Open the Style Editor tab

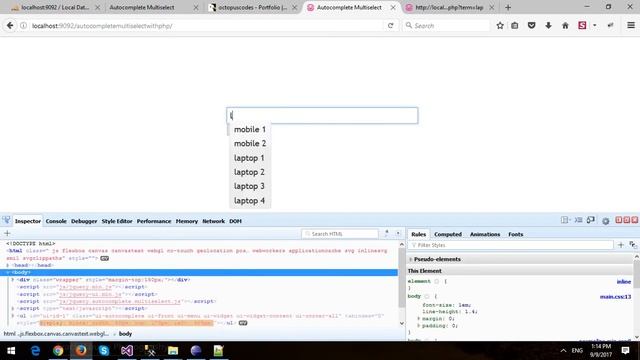[x=117, y=221]
